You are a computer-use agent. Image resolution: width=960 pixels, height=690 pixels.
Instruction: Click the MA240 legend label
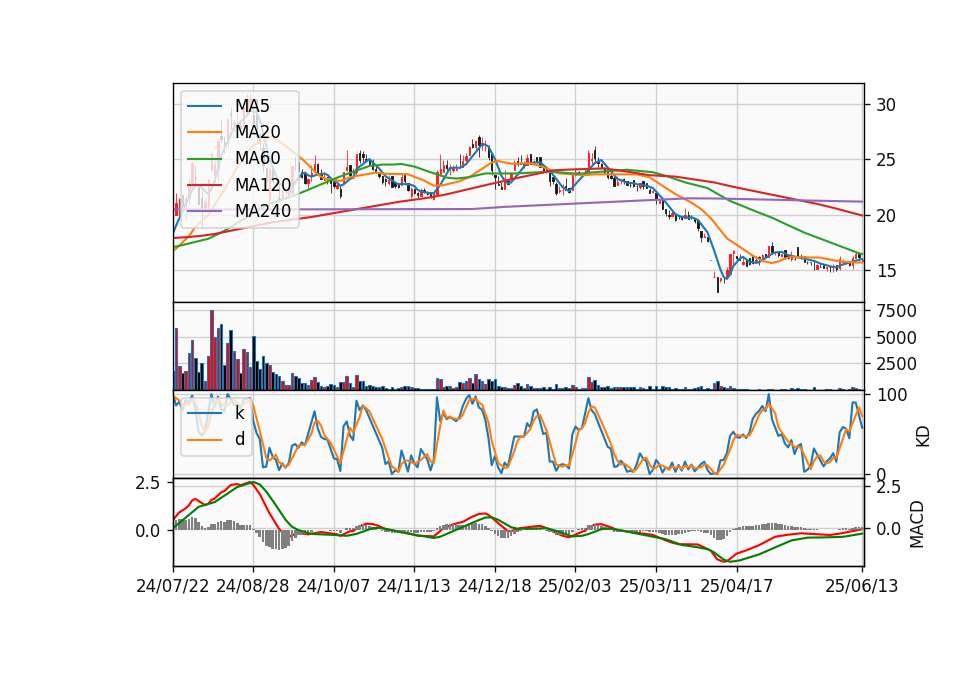(x=263, y=211)
